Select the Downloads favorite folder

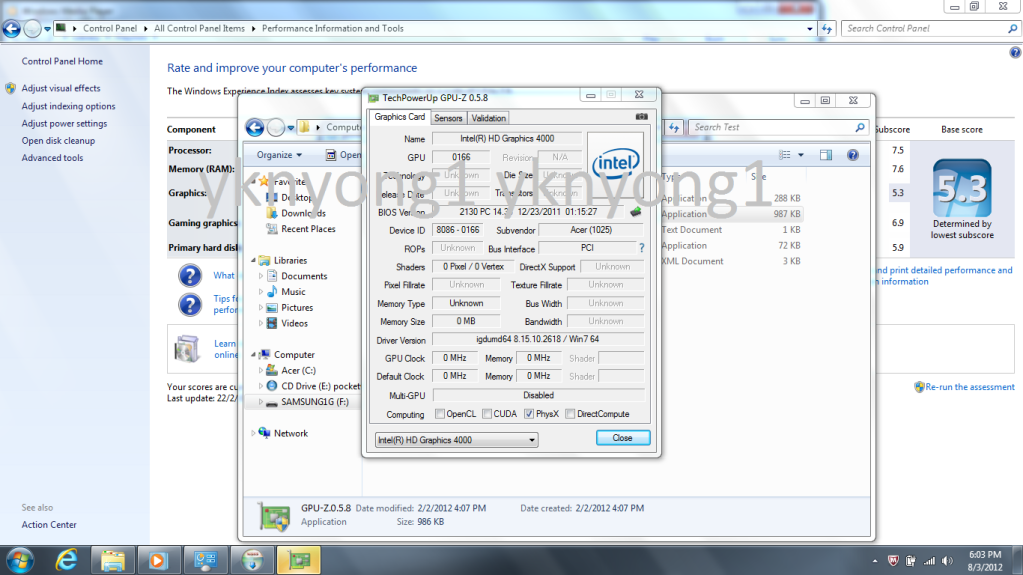(x=303, y=213)
